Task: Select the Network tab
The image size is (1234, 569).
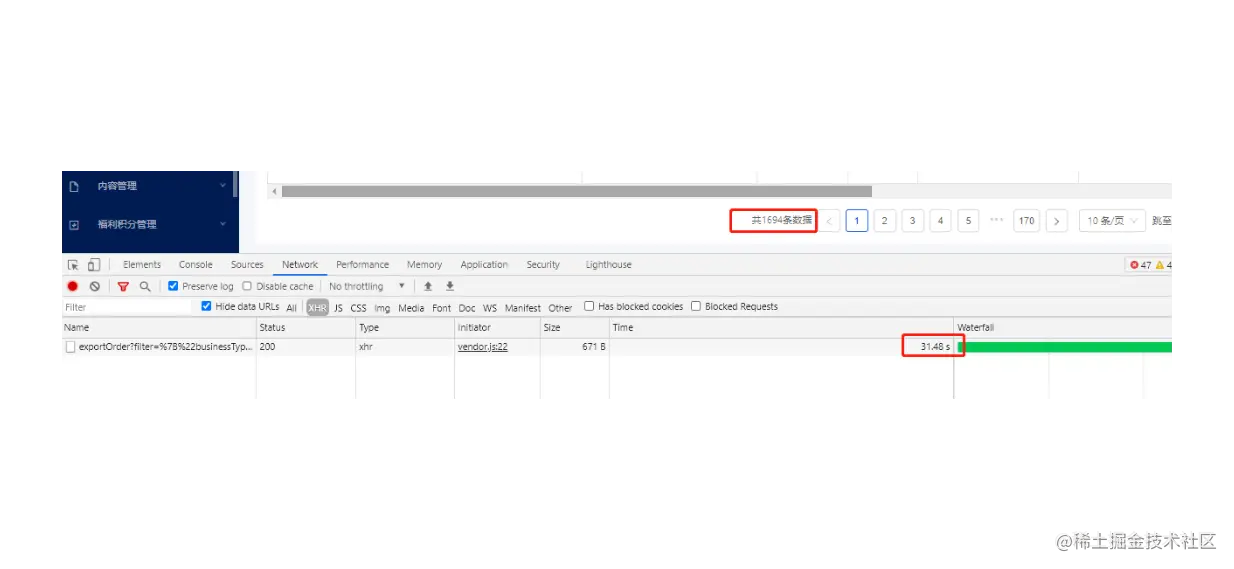Action: (x=300, y=265)
